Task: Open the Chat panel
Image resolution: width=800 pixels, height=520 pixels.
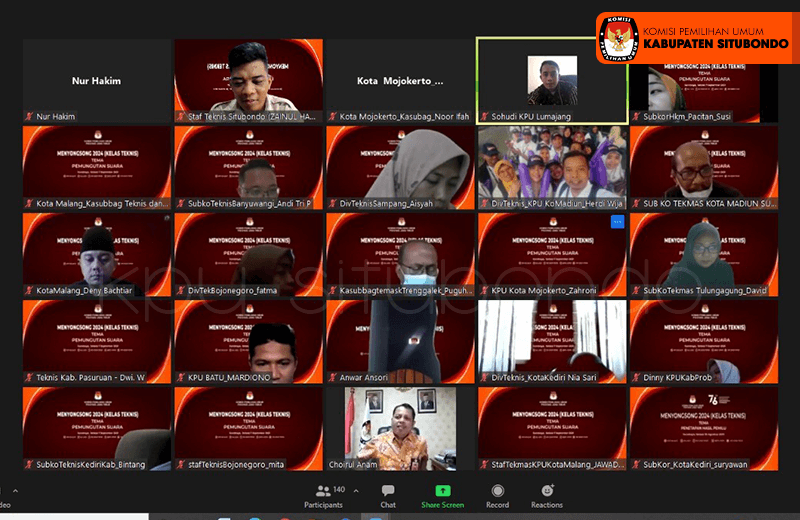Action: [388, 496]
